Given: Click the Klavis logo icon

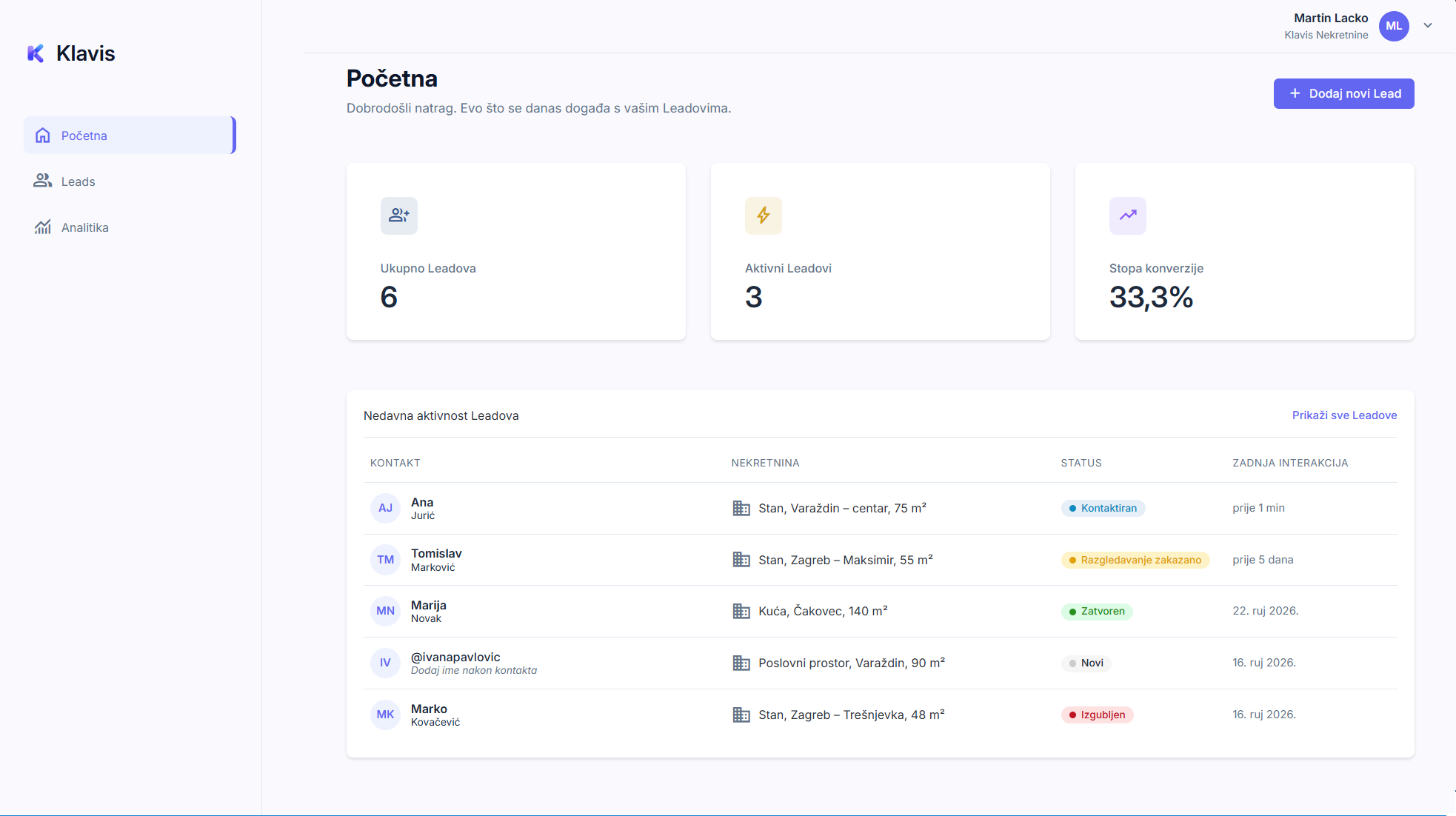Looking at the screenshot, I should coord(36,53).
